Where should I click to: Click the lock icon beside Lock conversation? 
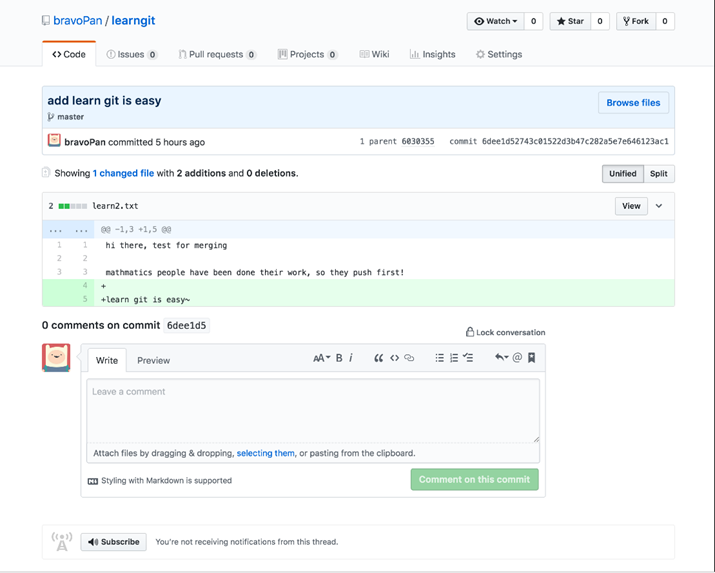pyautogui.click(x=470, y=332)
